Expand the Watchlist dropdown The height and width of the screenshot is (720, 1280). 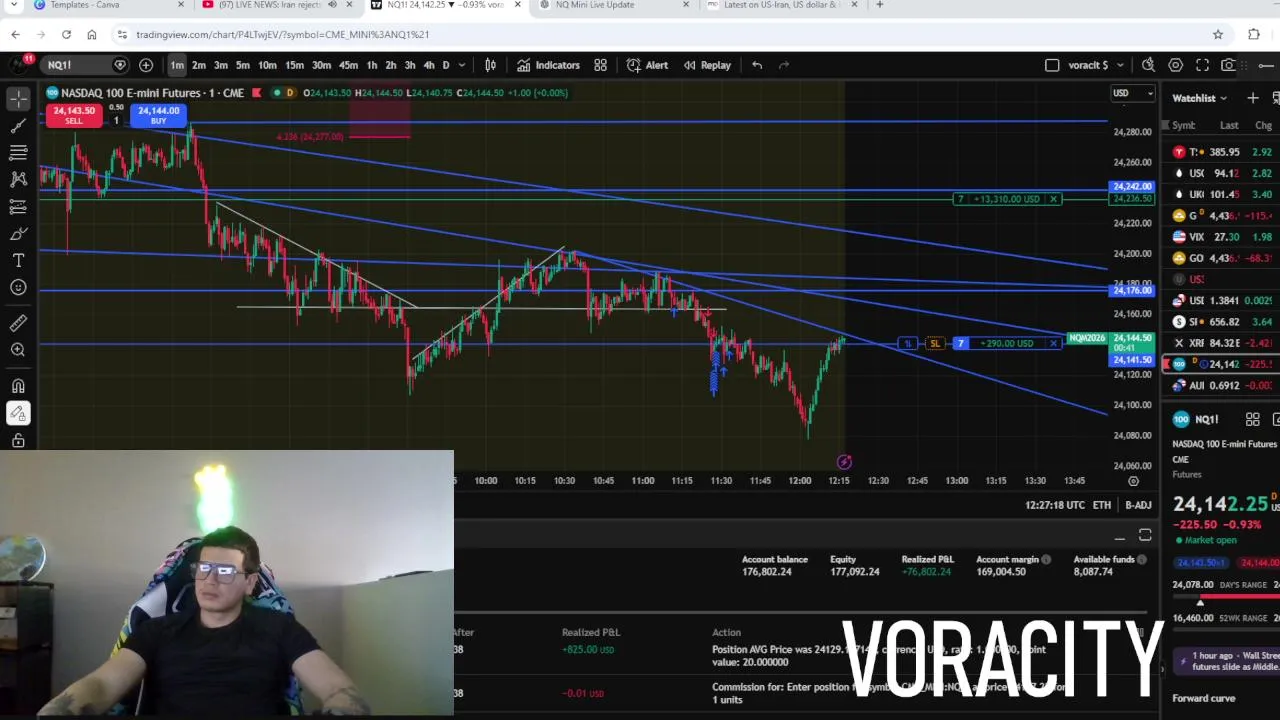(1200, 98)
